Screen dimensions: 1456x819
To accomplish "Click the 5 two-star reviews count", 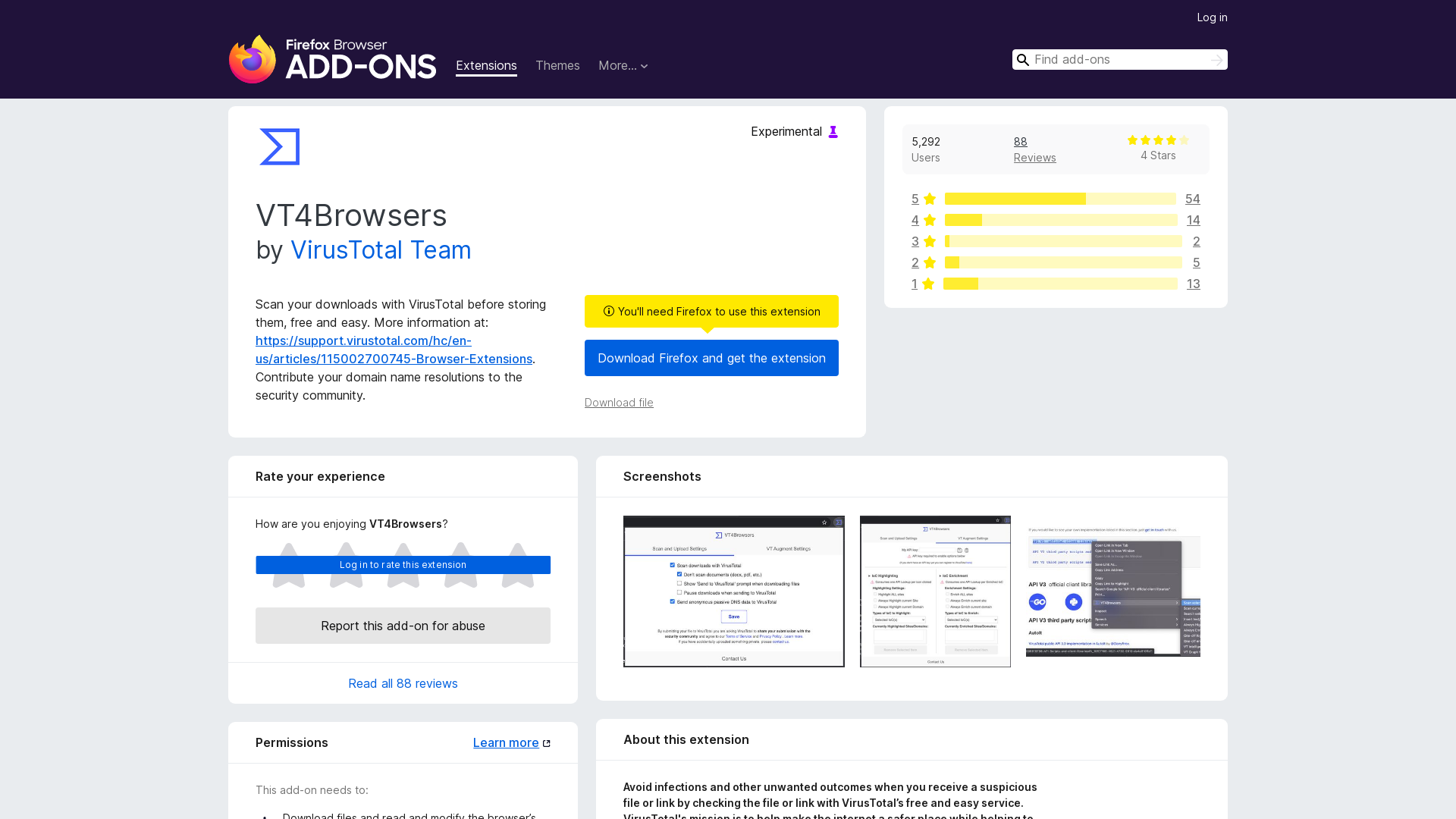I will [1197, 262].
